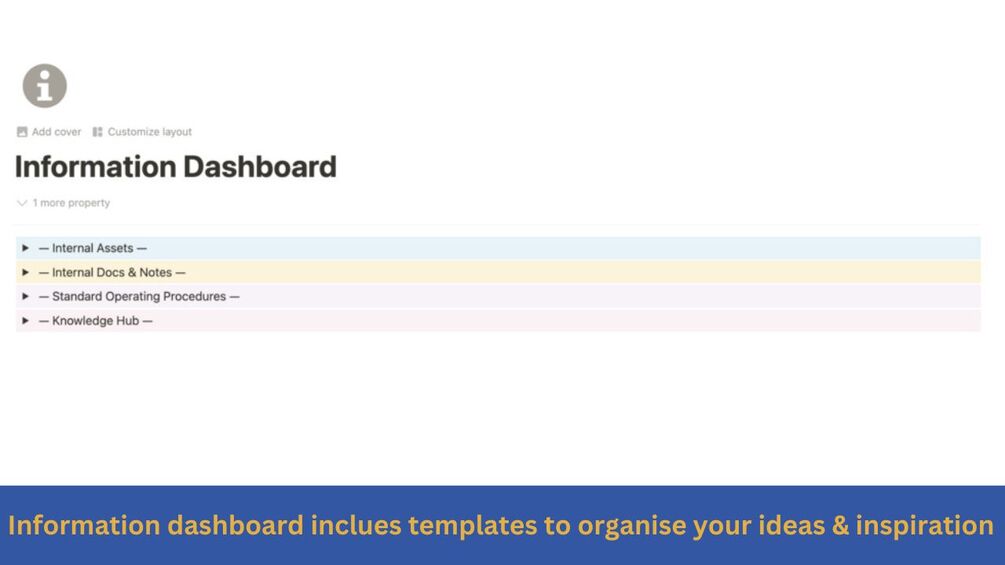The height and width of the screenshot is (565, 1005).
Task: Click the chevron before 1 more property
Action: 22,203
